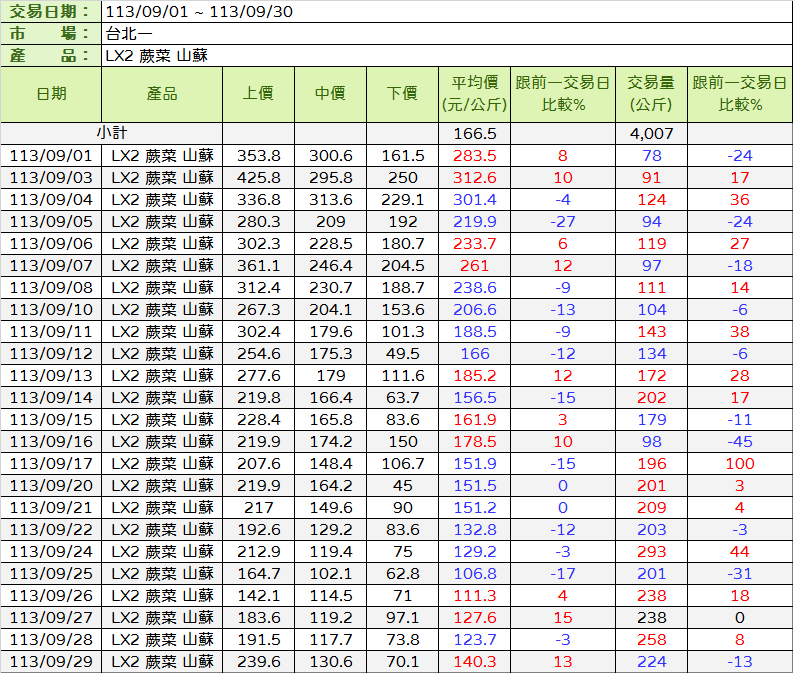Click the 下價 column header
The image size is (793, 673).
402,94
